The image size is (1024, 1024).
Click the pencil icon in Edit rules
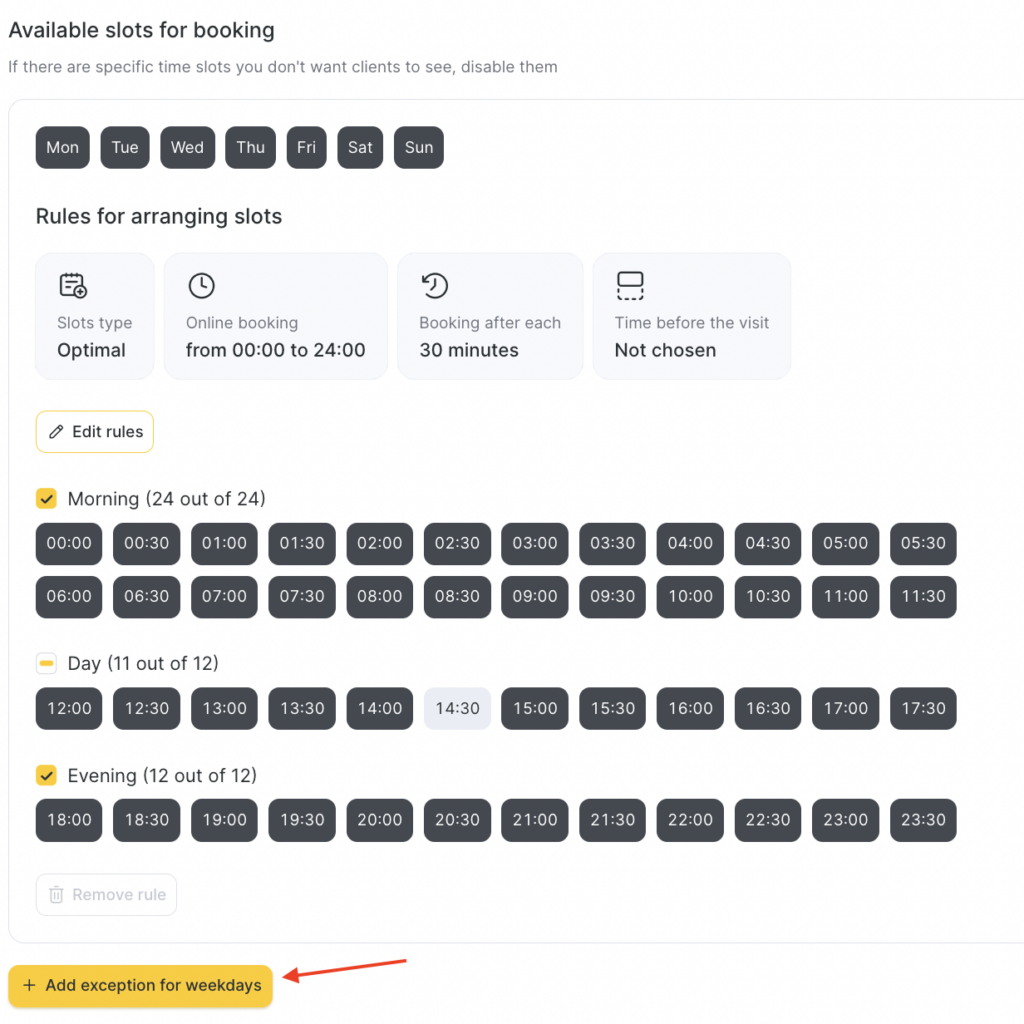(x=57, y=432)
